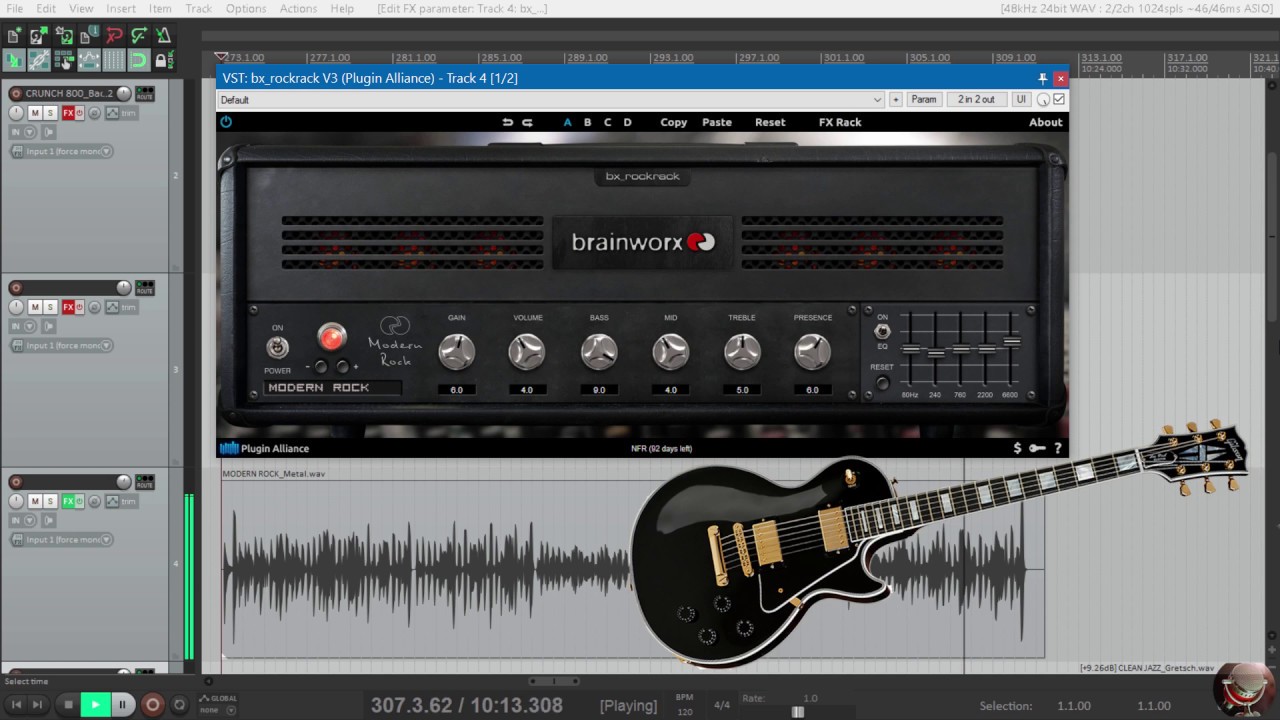Open the Actions menu

pyautogui.click(x=298, y=8)
